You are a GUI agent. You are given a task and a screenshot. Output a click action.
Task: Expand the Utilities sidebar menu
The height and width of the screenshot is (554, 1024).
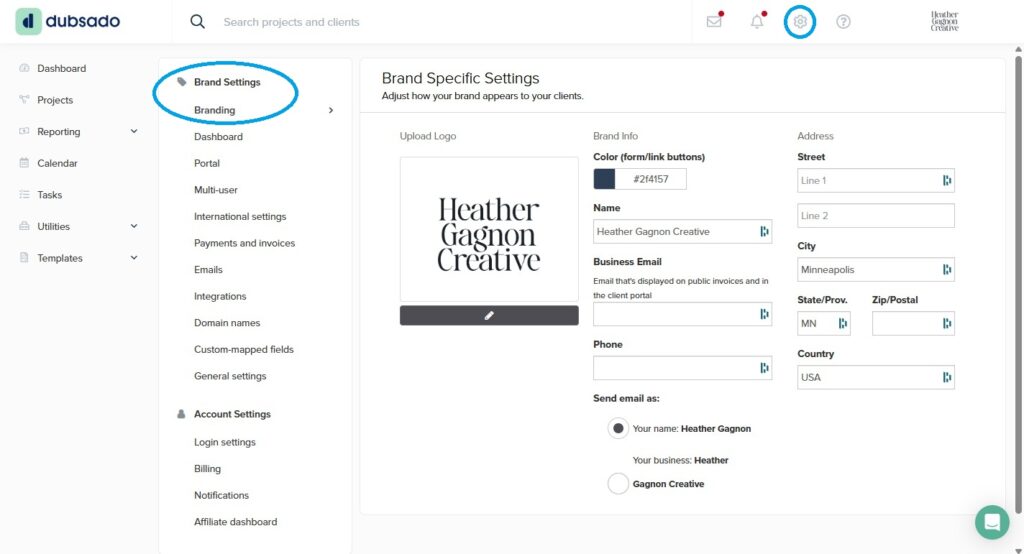[134, 226]
